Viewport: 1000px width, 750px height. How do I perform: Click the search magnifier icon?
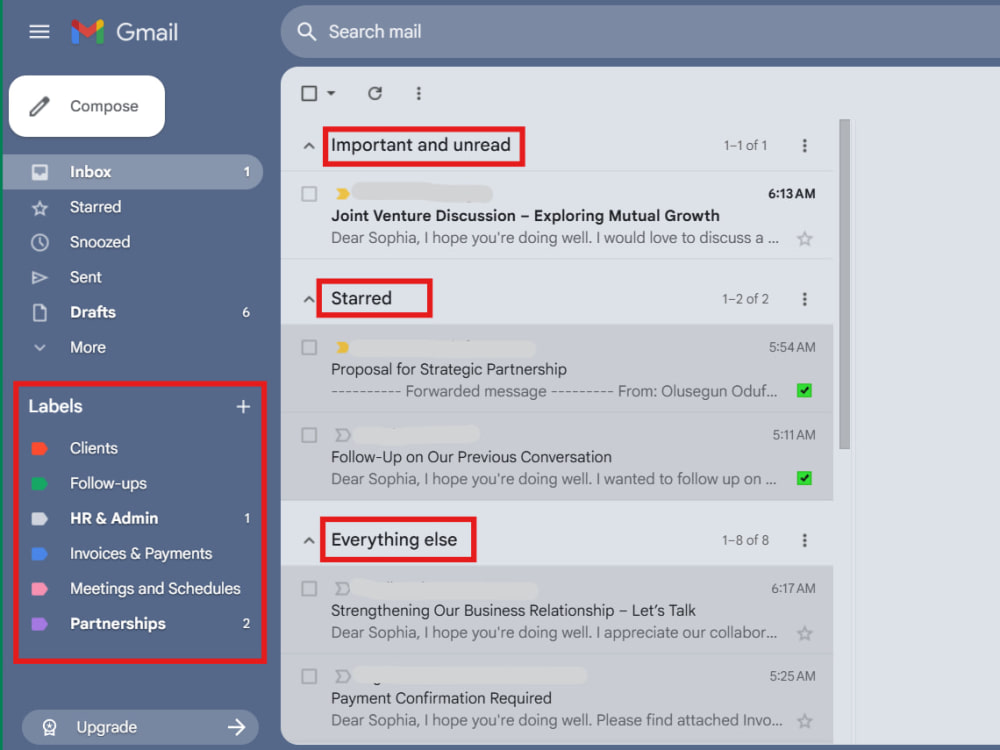[x=307, y=31]
